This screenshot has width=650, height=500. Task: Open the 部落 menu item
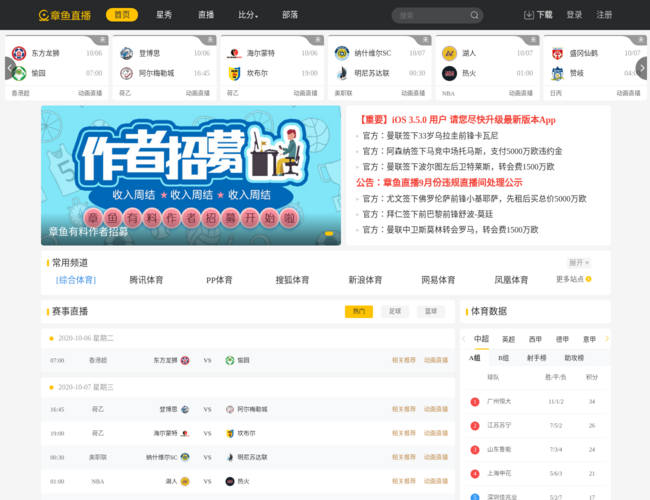coord(290,15)
